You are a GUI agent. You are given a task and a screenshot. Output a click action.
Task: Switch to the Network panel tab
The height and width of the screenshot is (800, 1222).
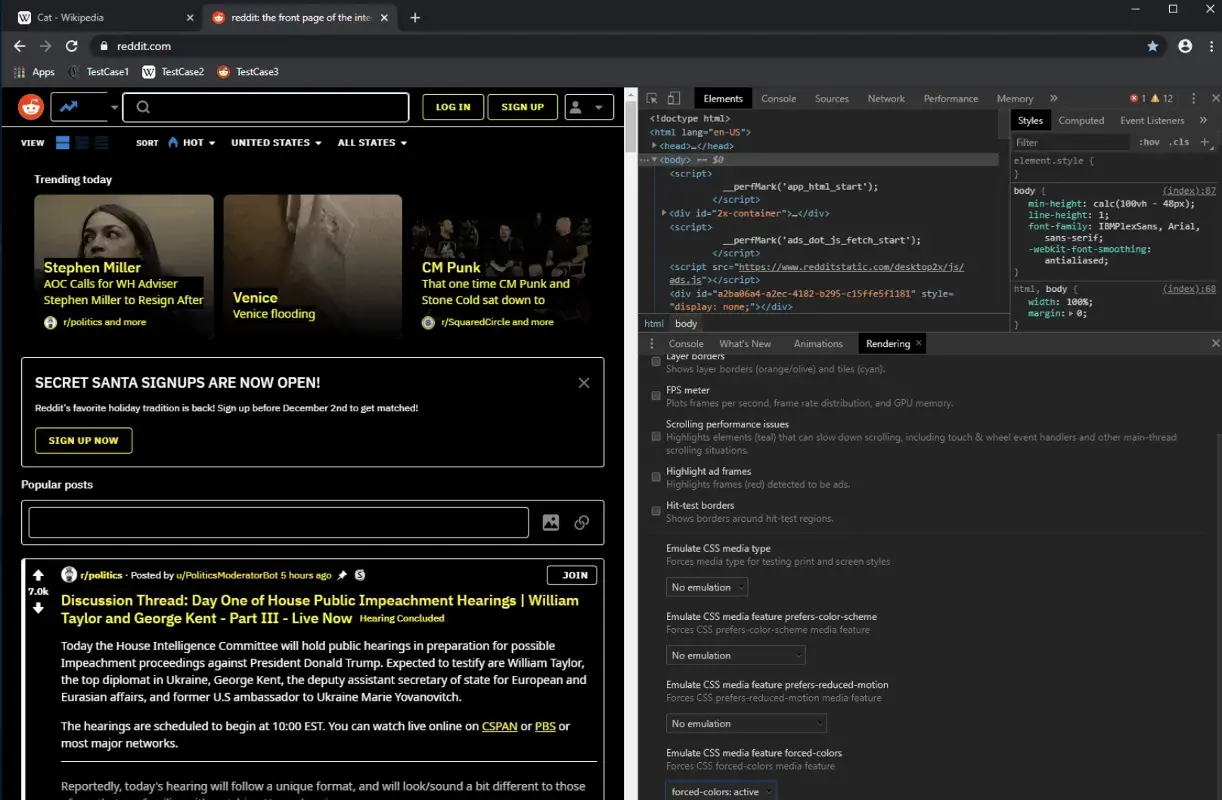click(886, 98)
